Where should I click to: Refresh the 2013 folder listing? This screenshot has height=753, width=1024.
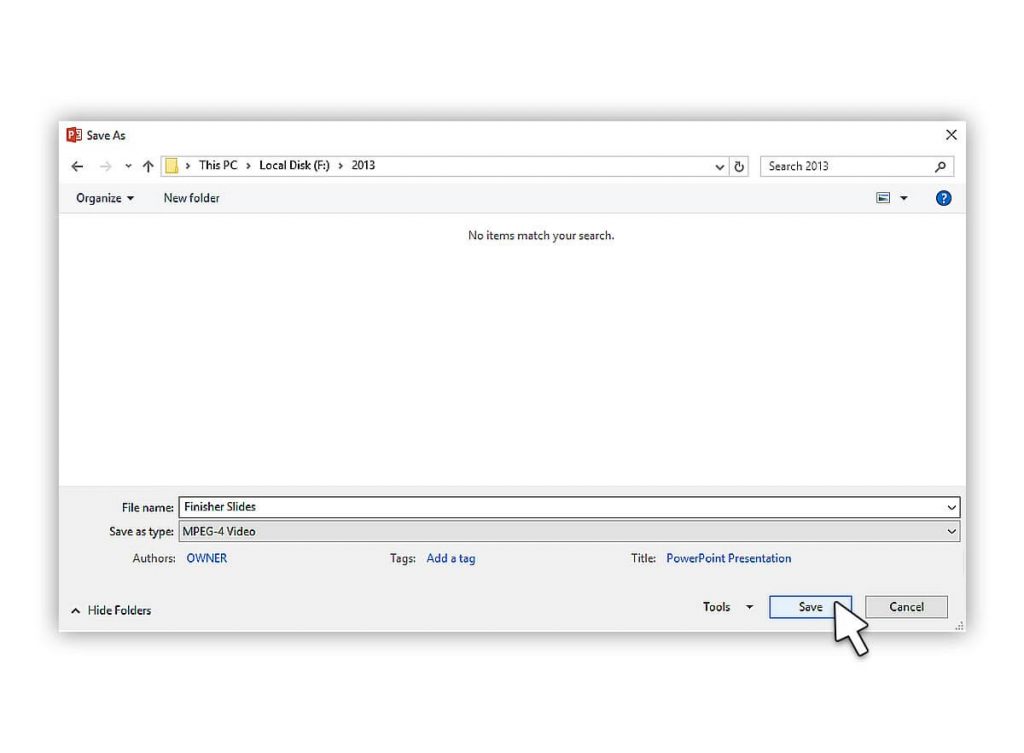(x=740, y=167)
